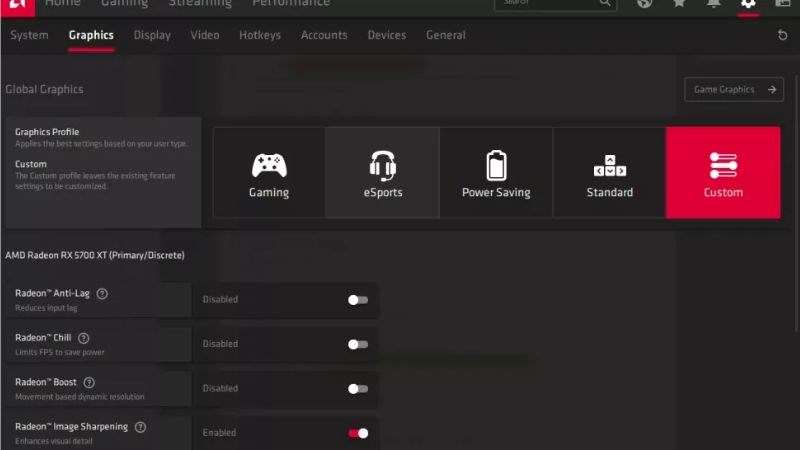Open the settings gear icon

pyautogui.click(x=748, y=4)
